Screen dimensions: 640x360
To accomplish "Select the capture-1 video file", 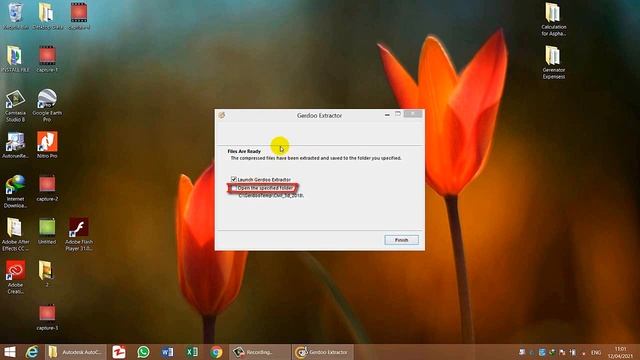I will click(x=47, y=59).
